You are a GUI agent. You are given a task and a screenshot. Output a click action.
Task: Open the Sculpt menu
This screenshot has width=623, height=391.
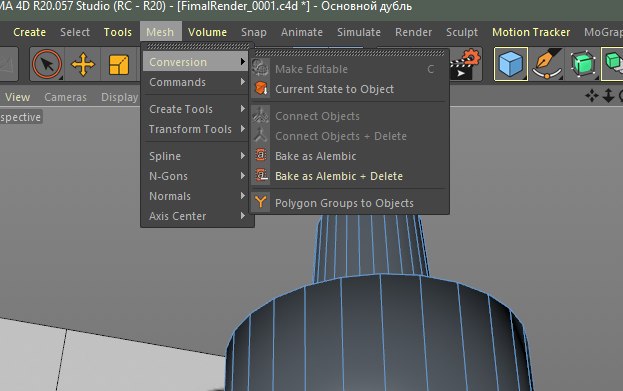(462, 32)
